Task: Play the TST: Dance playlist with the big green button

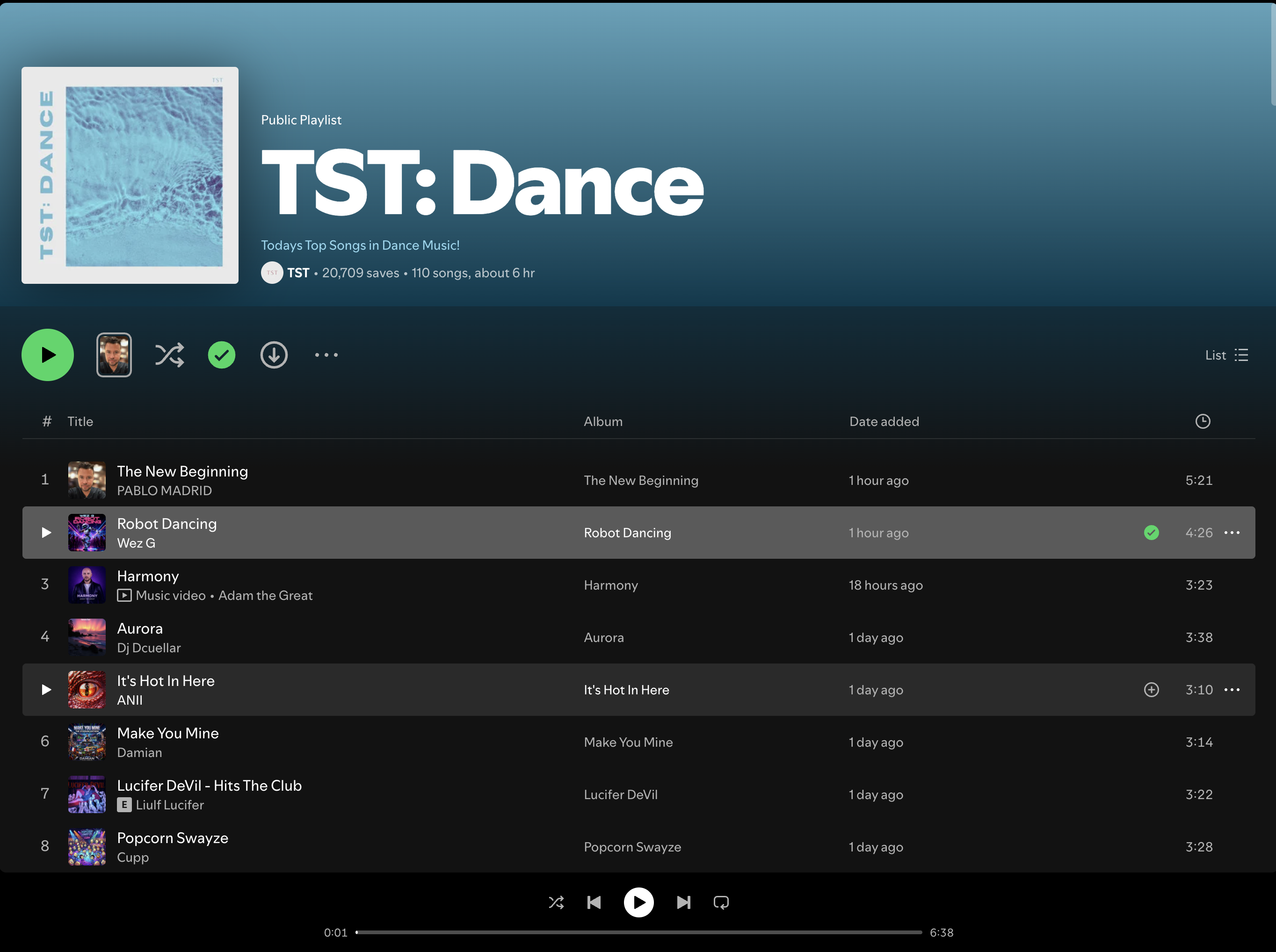Action: [48, 355]
